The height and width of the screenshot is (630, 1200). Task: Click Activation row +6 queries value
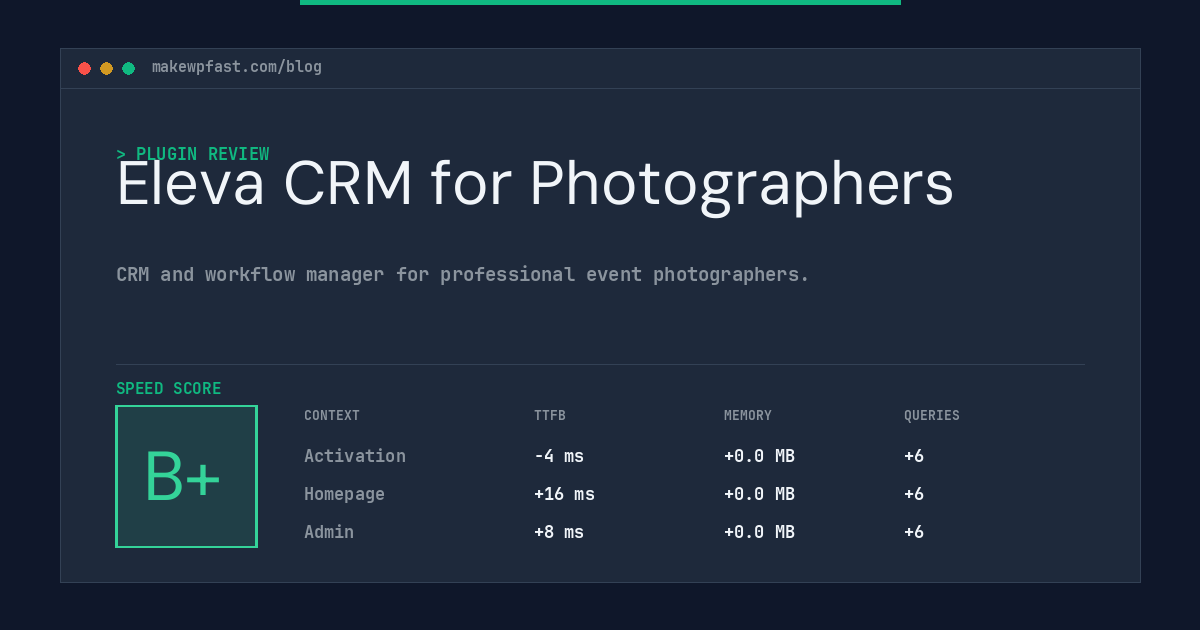(914, 456)
